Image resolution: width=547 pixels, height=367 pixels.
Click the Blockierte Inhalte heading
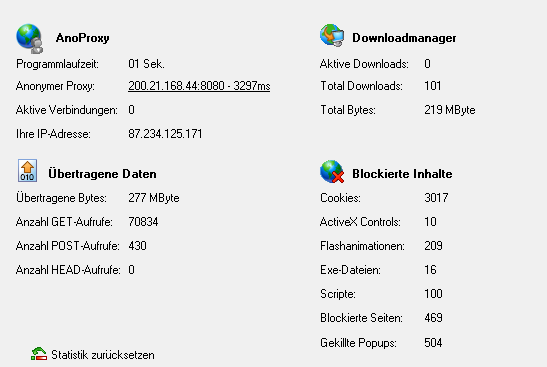pos(402,173)
